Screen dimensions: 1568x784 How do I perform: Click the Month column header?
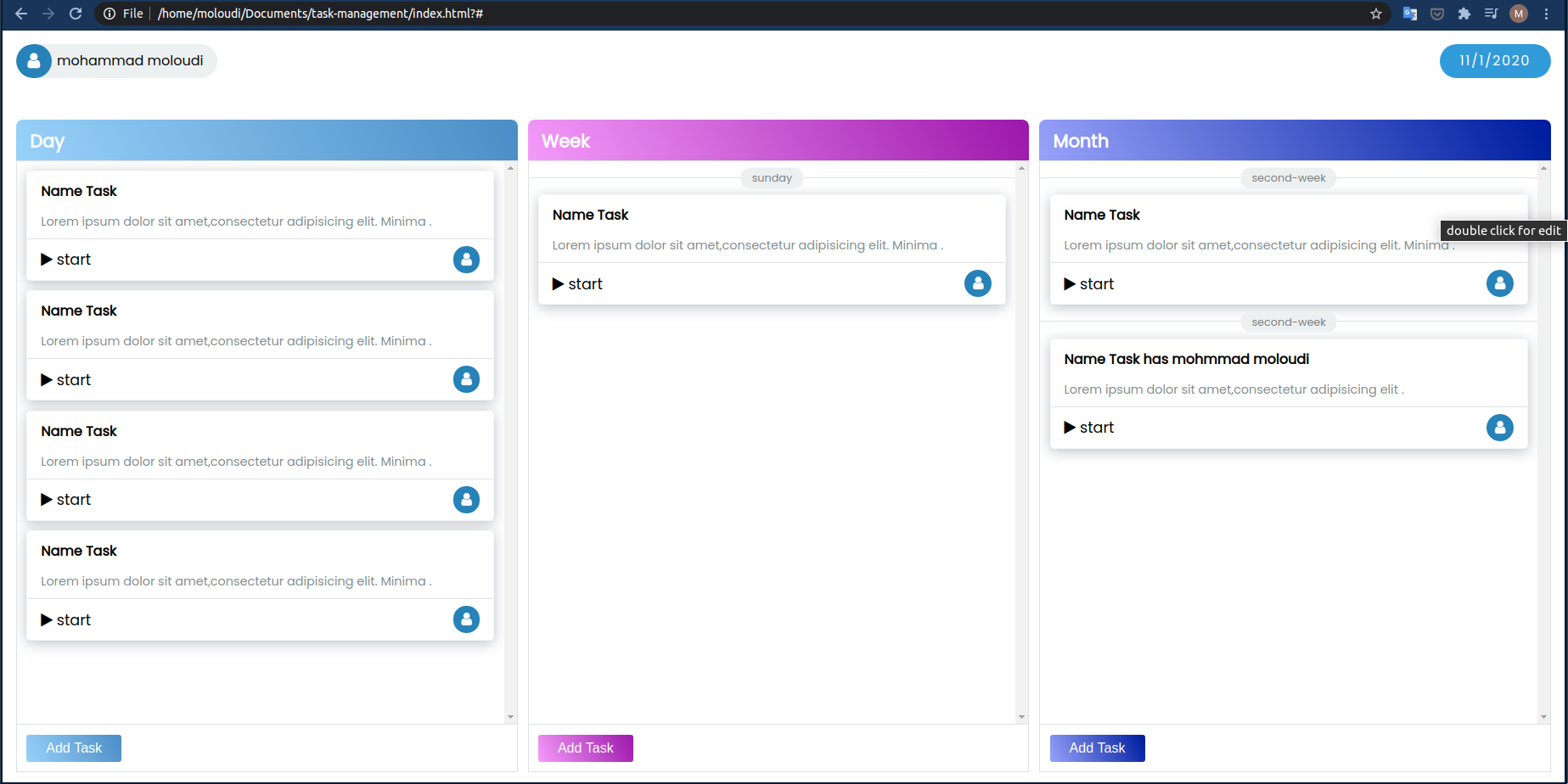[1080, 141]
